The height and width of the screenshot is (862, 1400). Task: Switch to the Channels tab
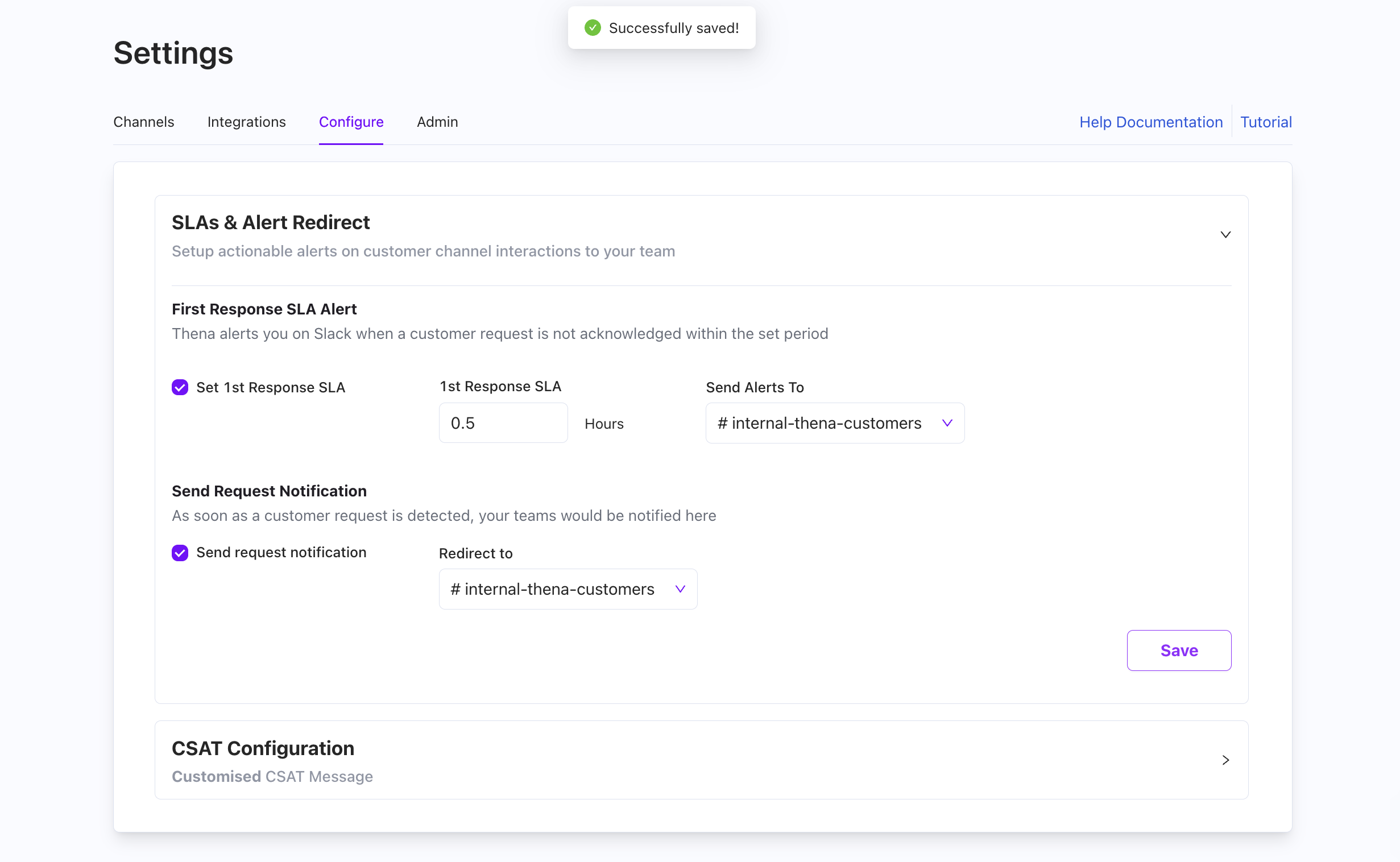click(x=144, y=122)
